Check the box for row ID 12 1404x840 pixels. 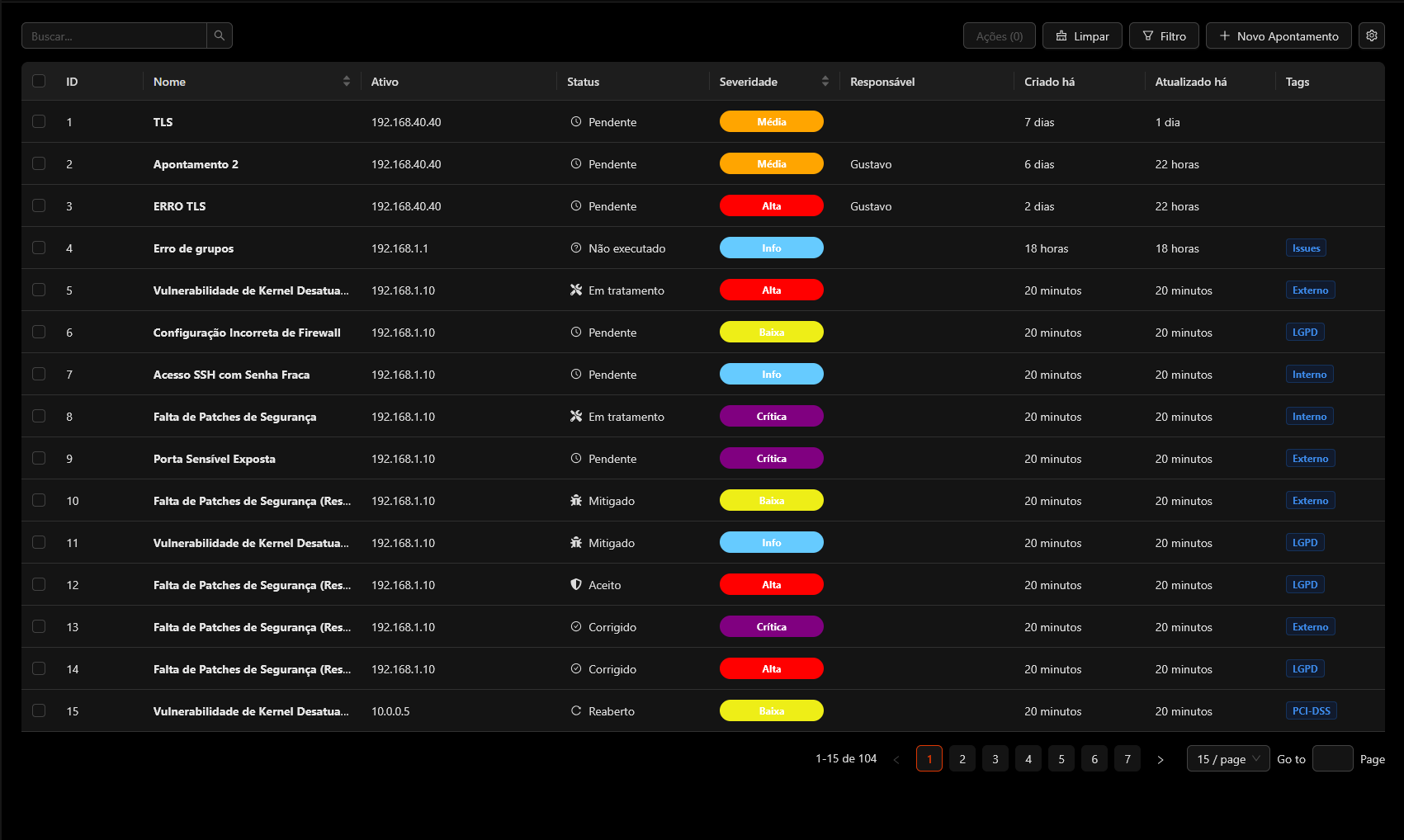[x=39, y=584]
